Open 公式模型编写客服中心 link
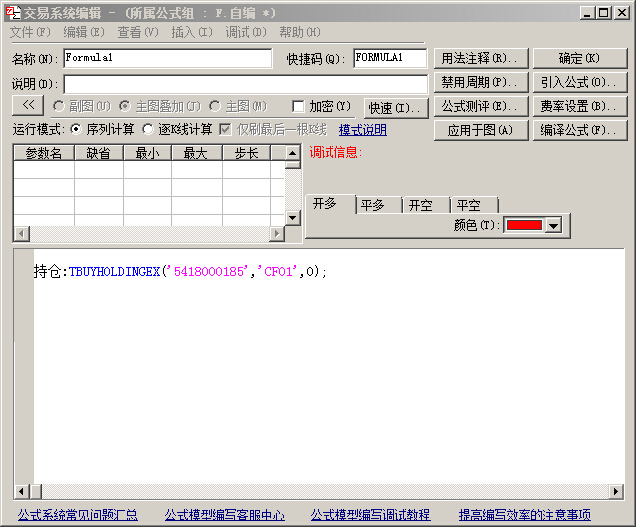Viewport: 636px width, 527px height. 225,515
